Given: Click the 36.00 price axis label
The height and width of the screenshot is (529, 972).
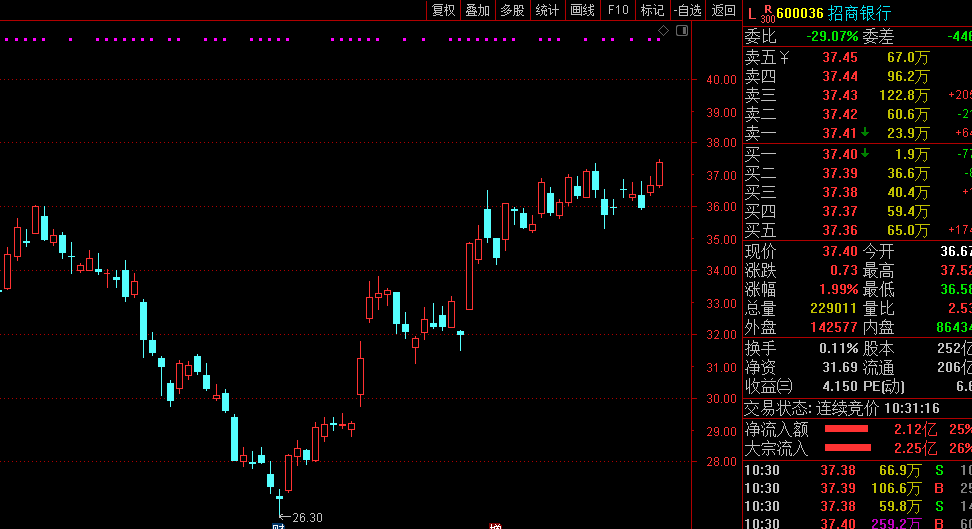Looking at the screenshot, I should point(722,207).
